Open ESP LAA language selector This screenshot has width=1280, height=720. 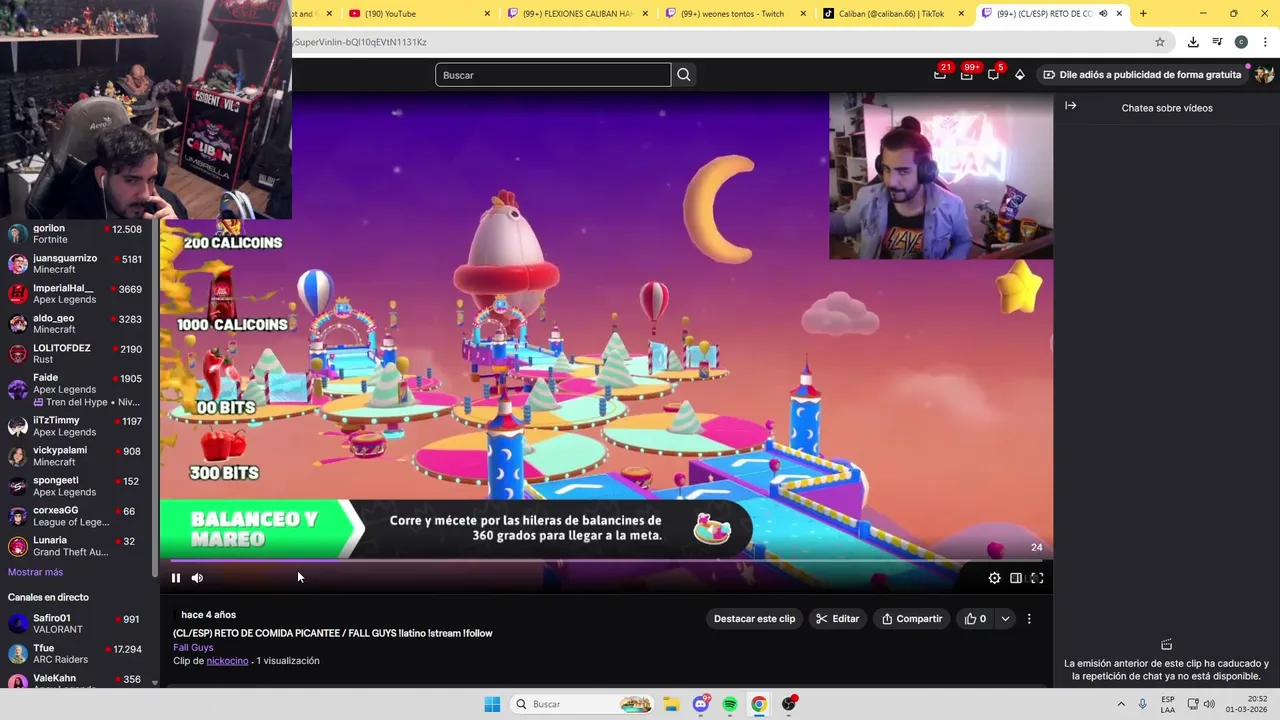1168,704
